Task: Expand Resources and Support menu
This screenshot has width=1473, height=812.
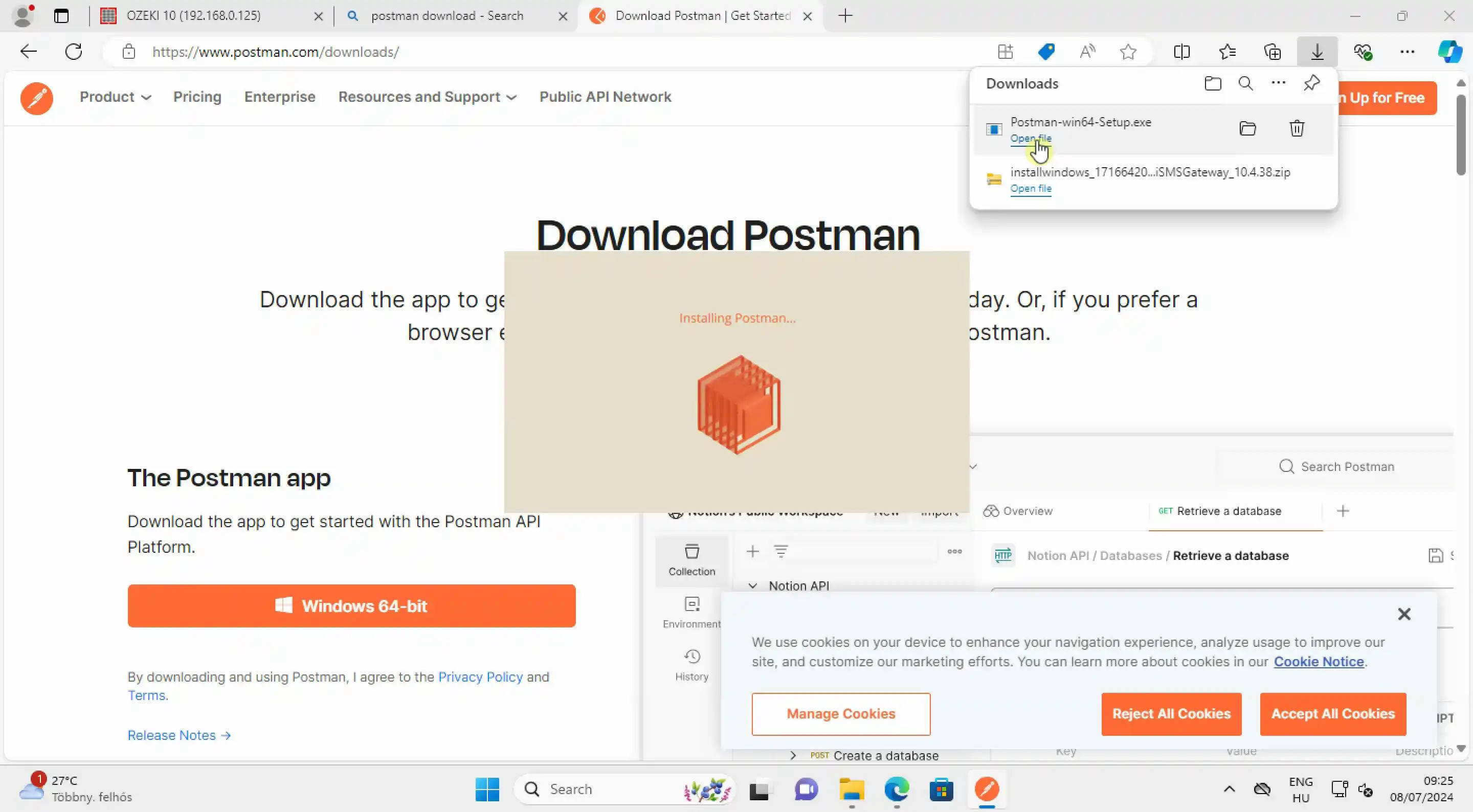Action: 427,97
